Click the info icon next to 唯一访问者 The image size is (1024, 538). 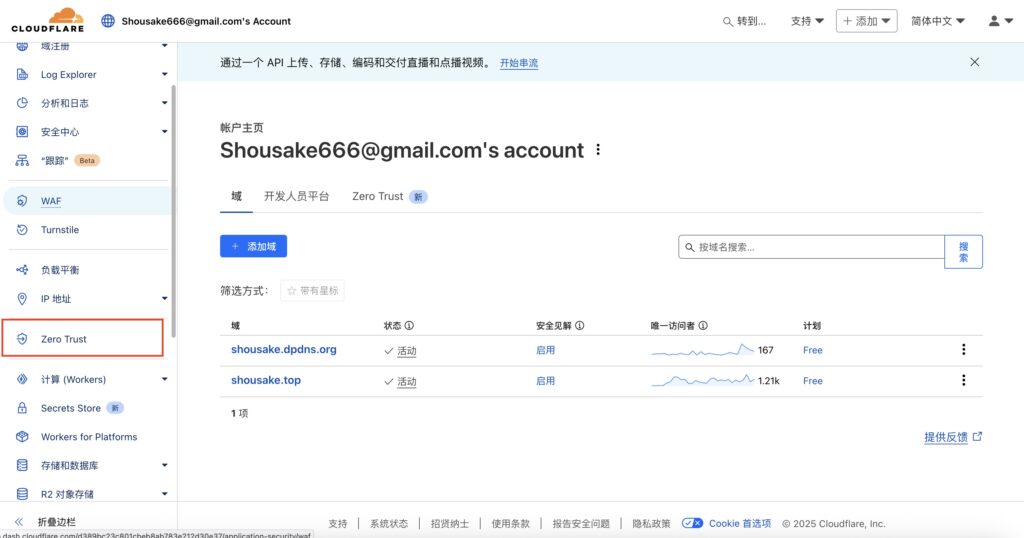click(703, 325)
